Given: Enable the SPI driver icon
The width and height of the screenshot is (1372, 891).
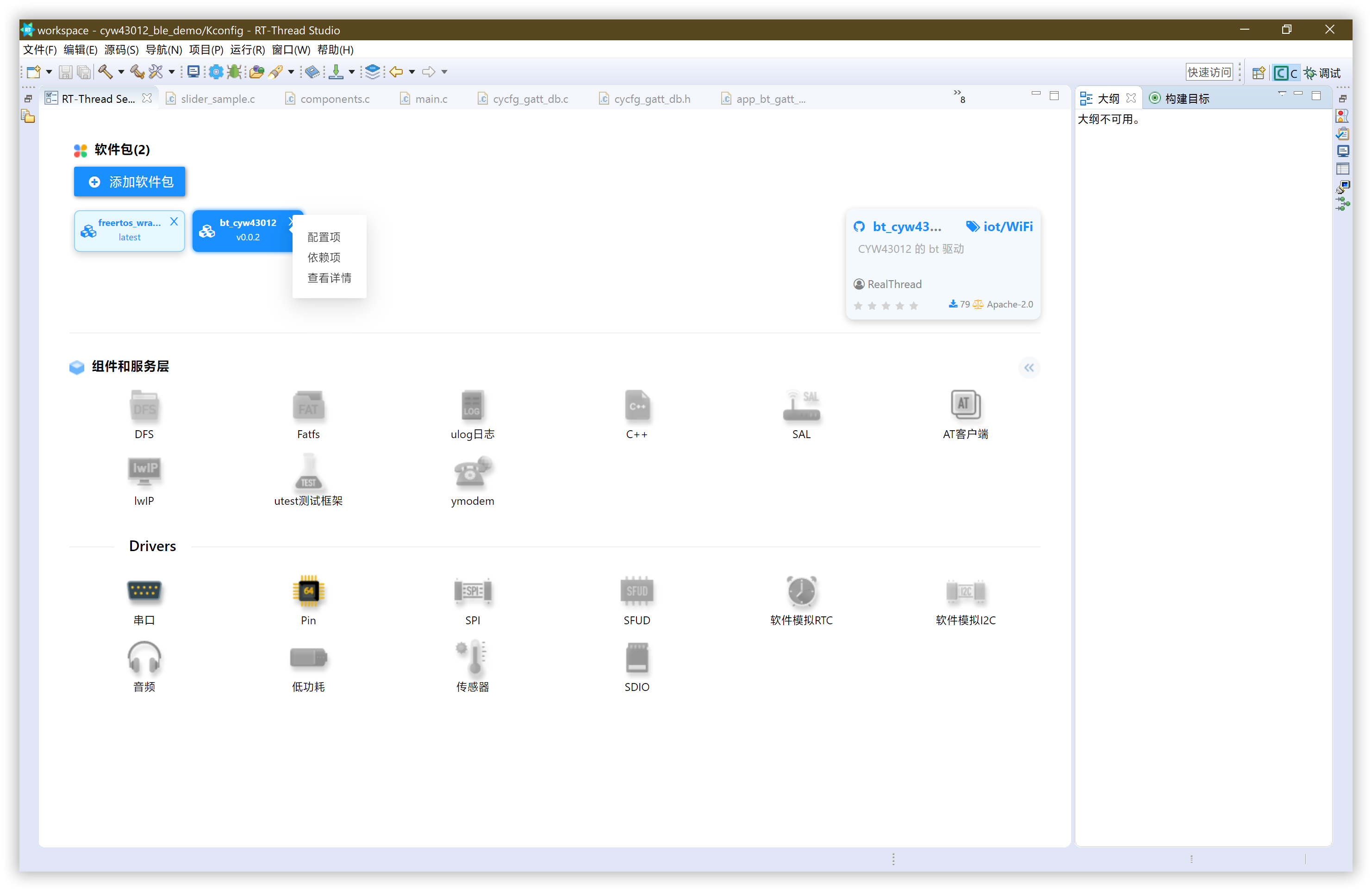Looking at the screenshot, I should pos(473,591).
